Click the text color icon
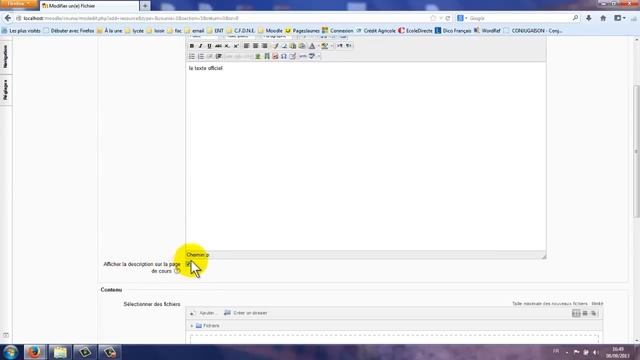Screen dimensions: 640x360 [x=312, y=46]
